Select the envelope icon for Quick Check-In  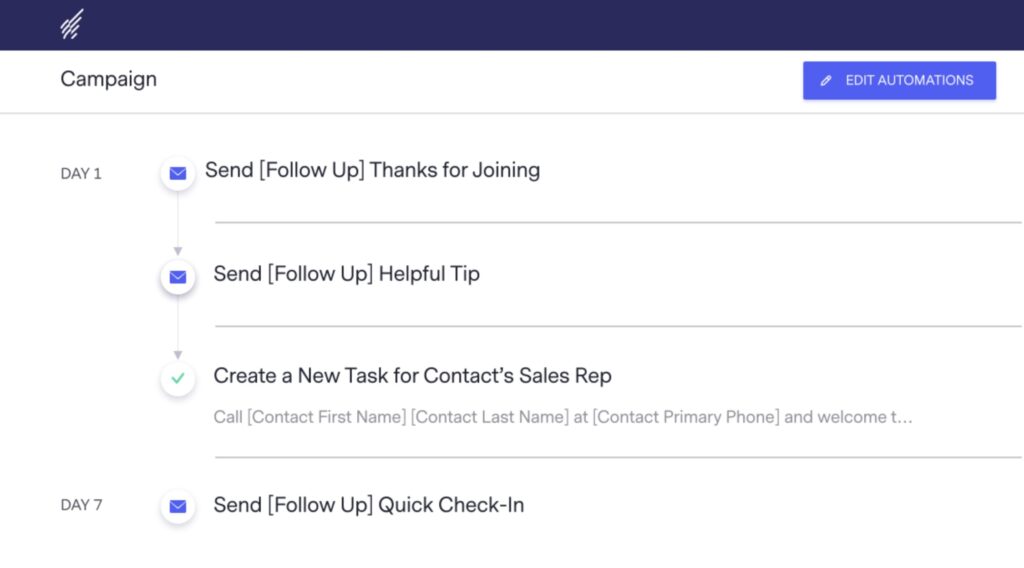[x=178, y=507]
